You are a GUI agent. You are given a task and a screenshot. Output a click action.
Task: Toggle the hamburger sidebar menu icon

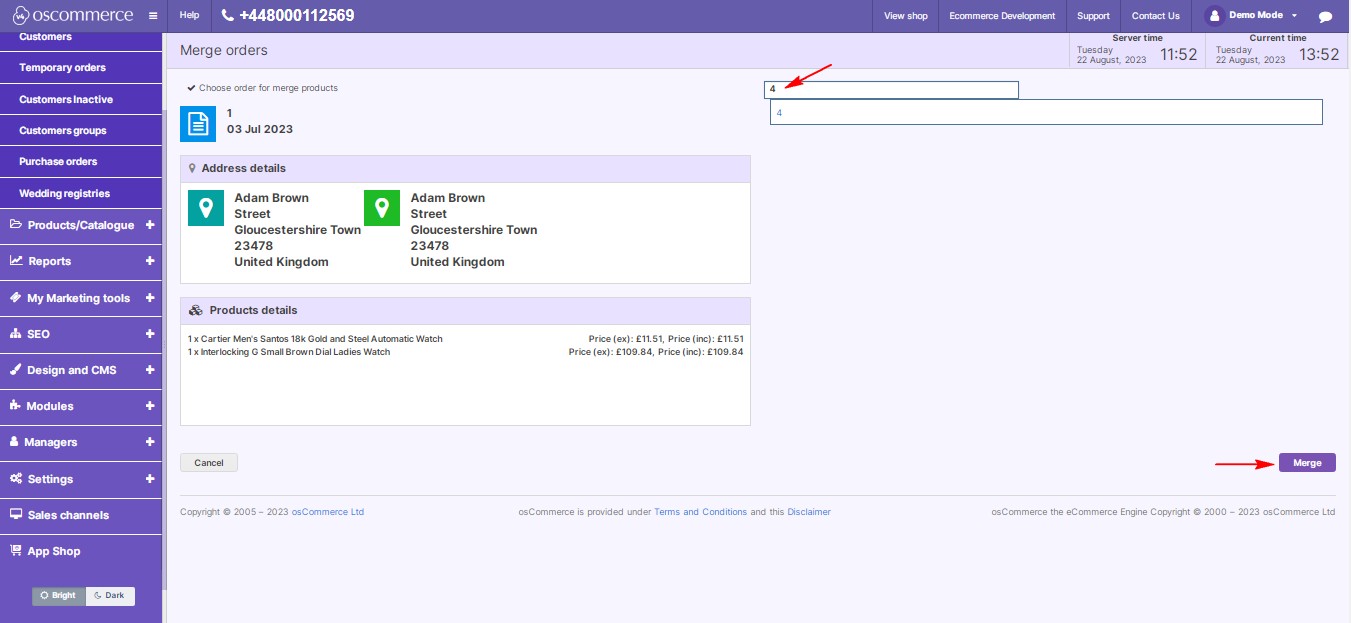[x=152, y=16]
